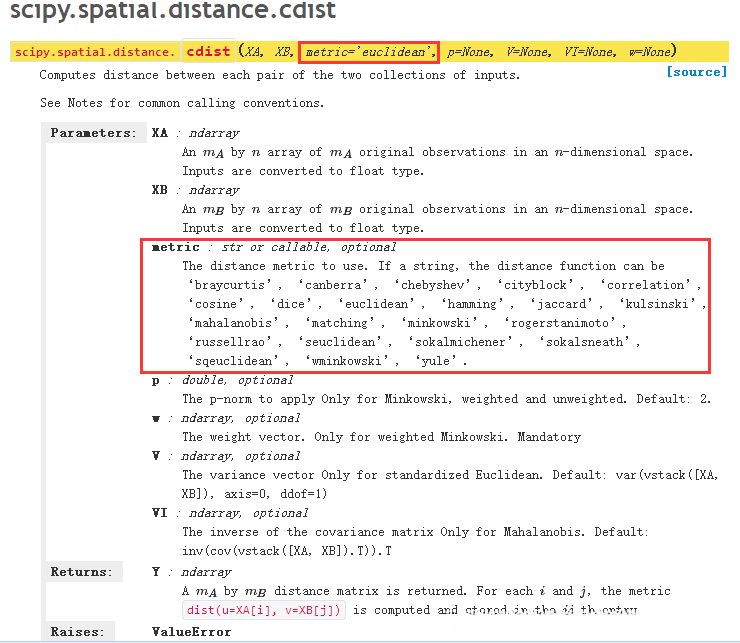This screenshot has width=740, height=643.
Task: Click the 'rogerstanimoto' metric option
Action: (x=560, y=323)
